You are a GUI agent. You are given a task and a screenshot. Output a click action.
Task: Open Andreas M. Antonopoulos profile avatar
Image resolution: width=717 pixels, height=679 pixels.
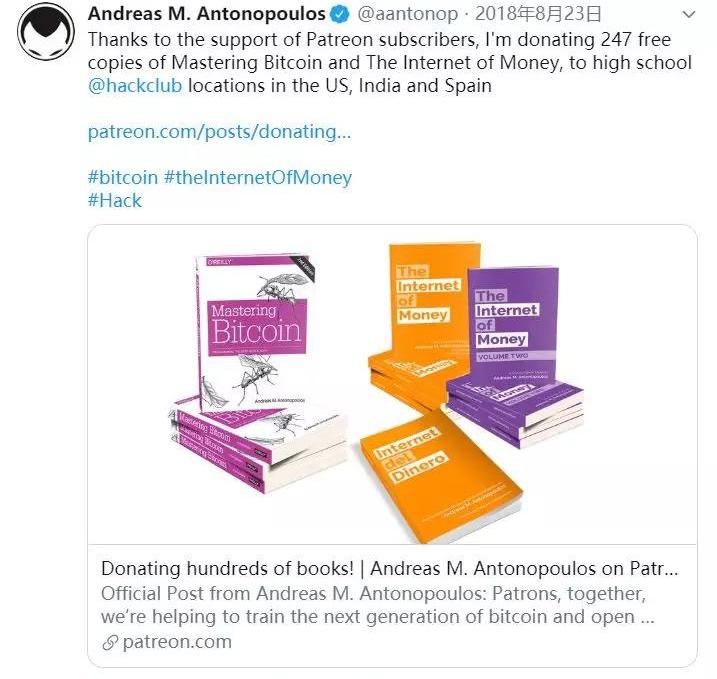click(x=46, y=32)
